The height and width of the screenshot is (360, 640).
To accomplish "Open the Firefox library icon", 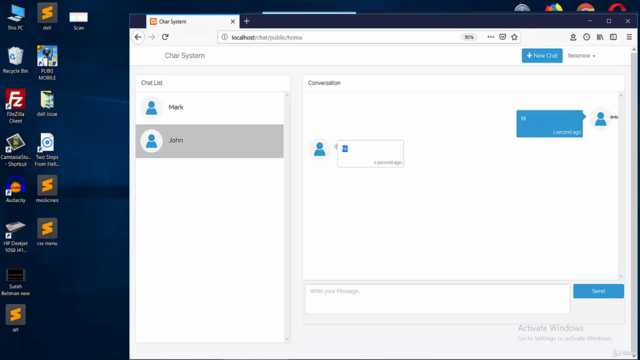I will point(600,37).
